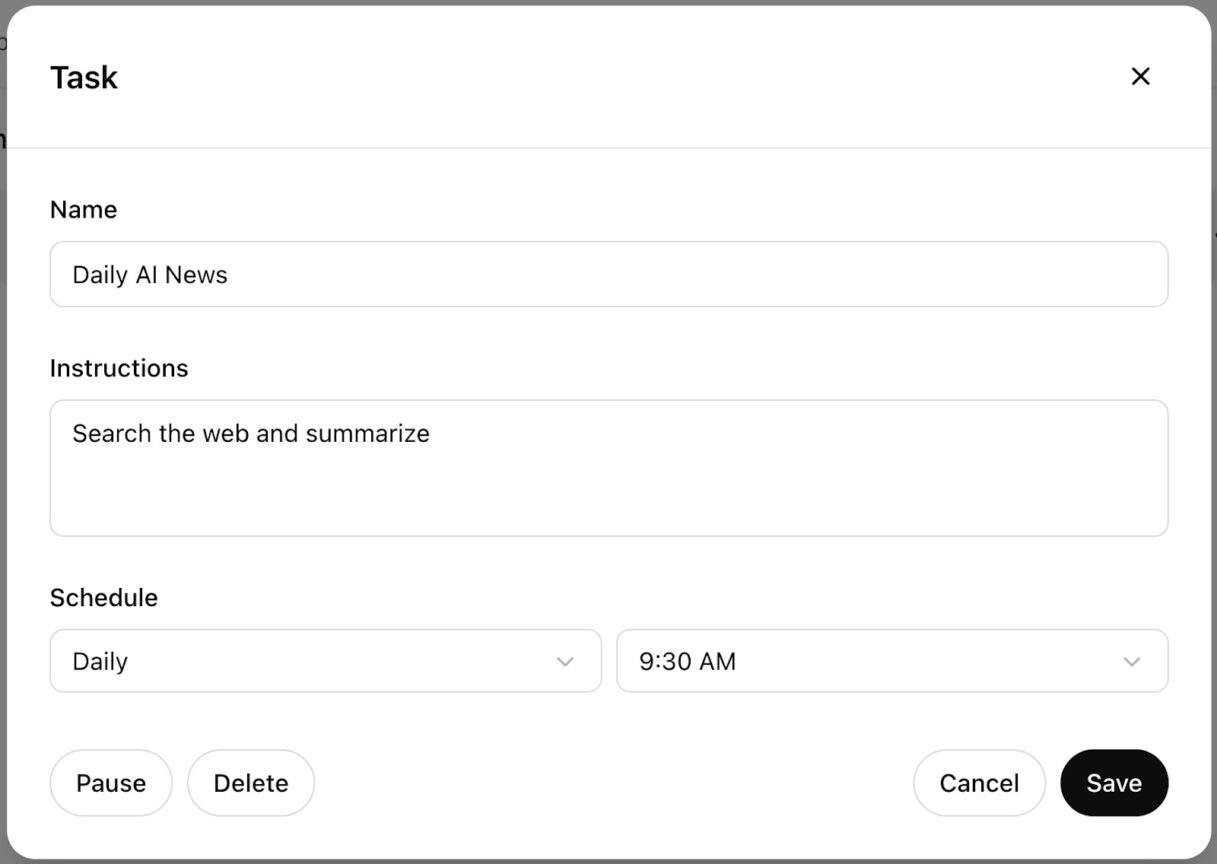Select the task name text Daily AI News
Image resolution: width=1217 pixels, height=864 pixels.
click(148, 274)
